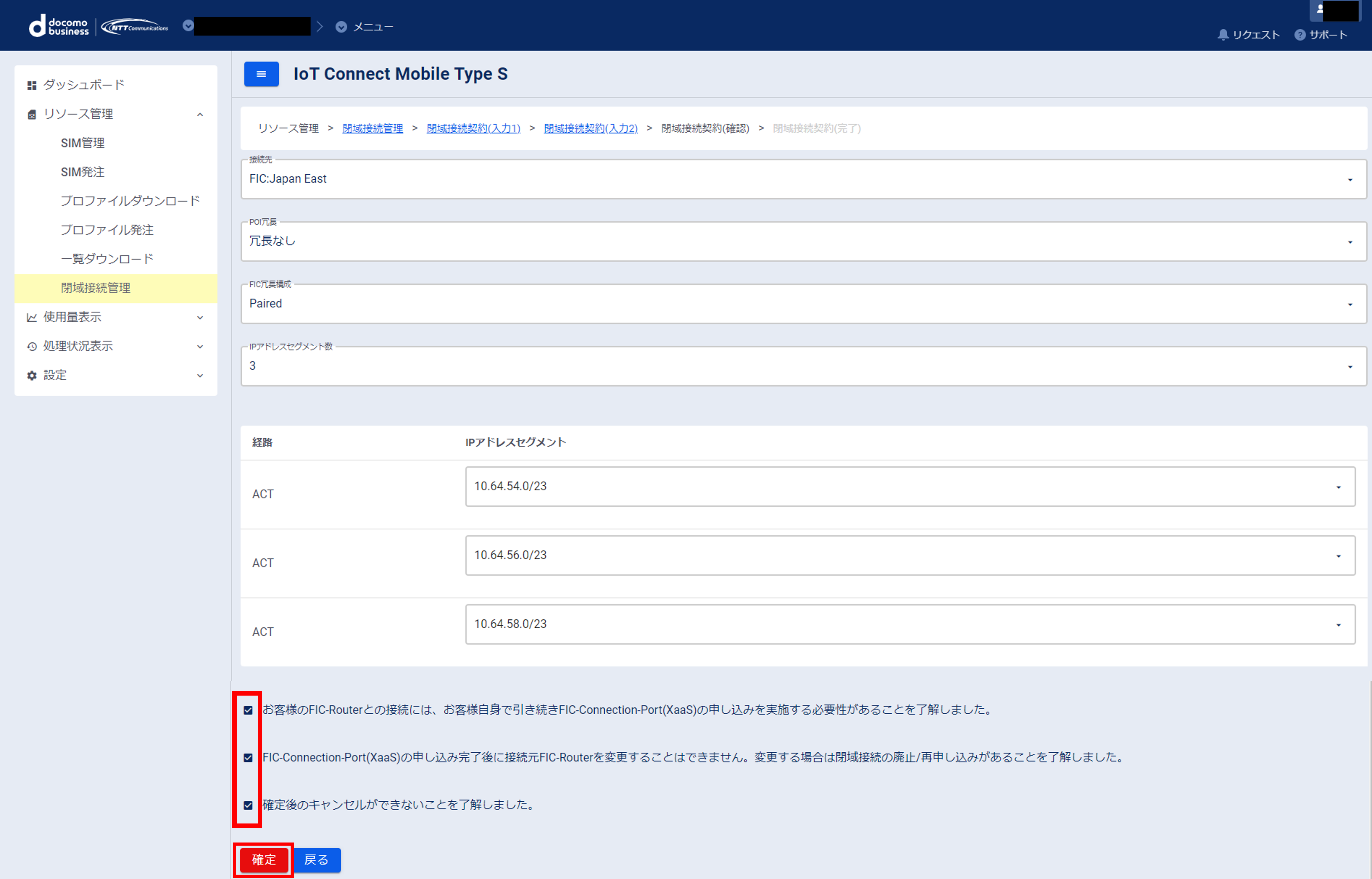Select 一覧ダウンロード in the sidebar
The width and height of the screenshot is (1372, 879).
tap(107, 259)
